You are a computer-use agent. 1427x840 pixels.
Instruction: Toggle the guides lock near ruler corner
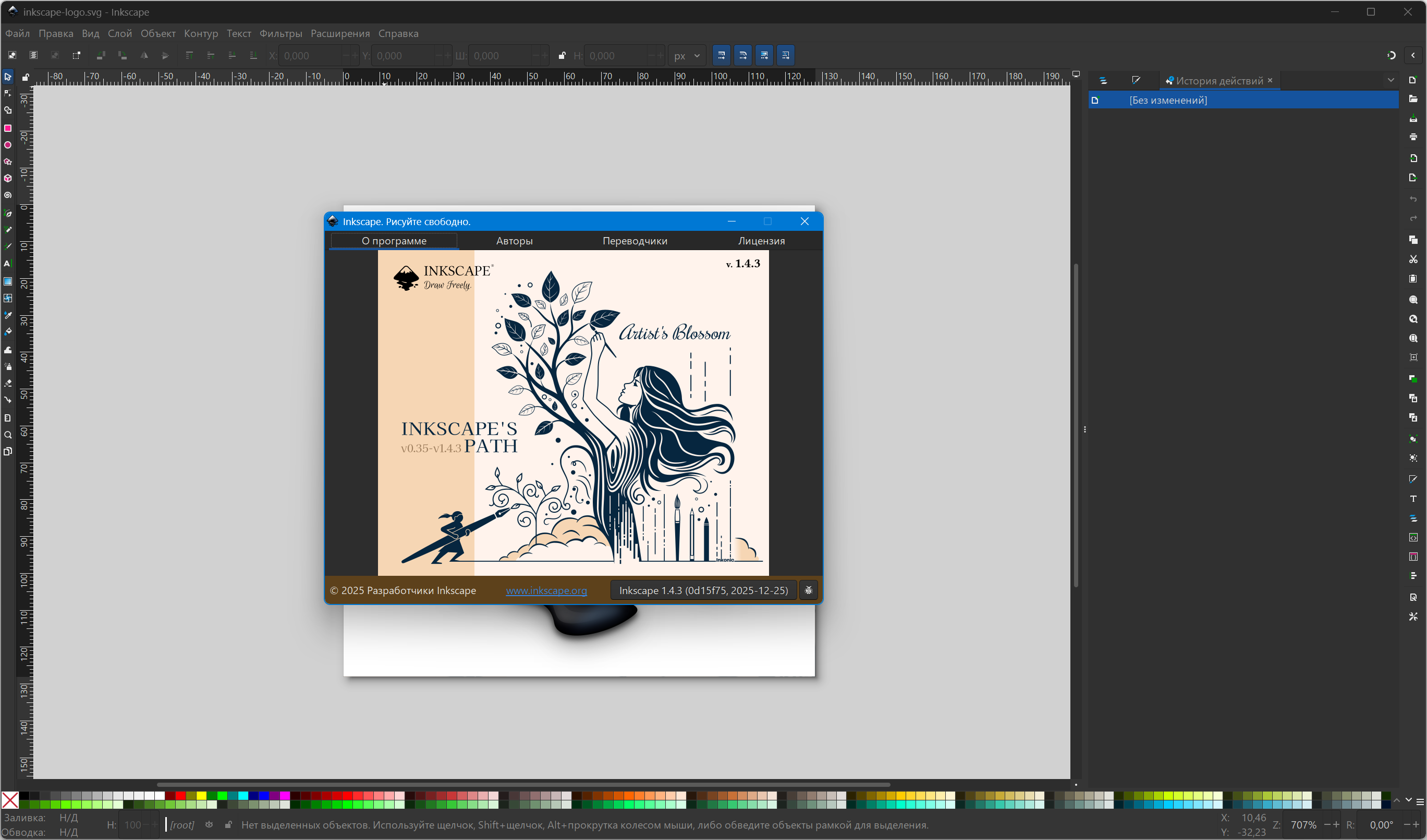(26, 77)
